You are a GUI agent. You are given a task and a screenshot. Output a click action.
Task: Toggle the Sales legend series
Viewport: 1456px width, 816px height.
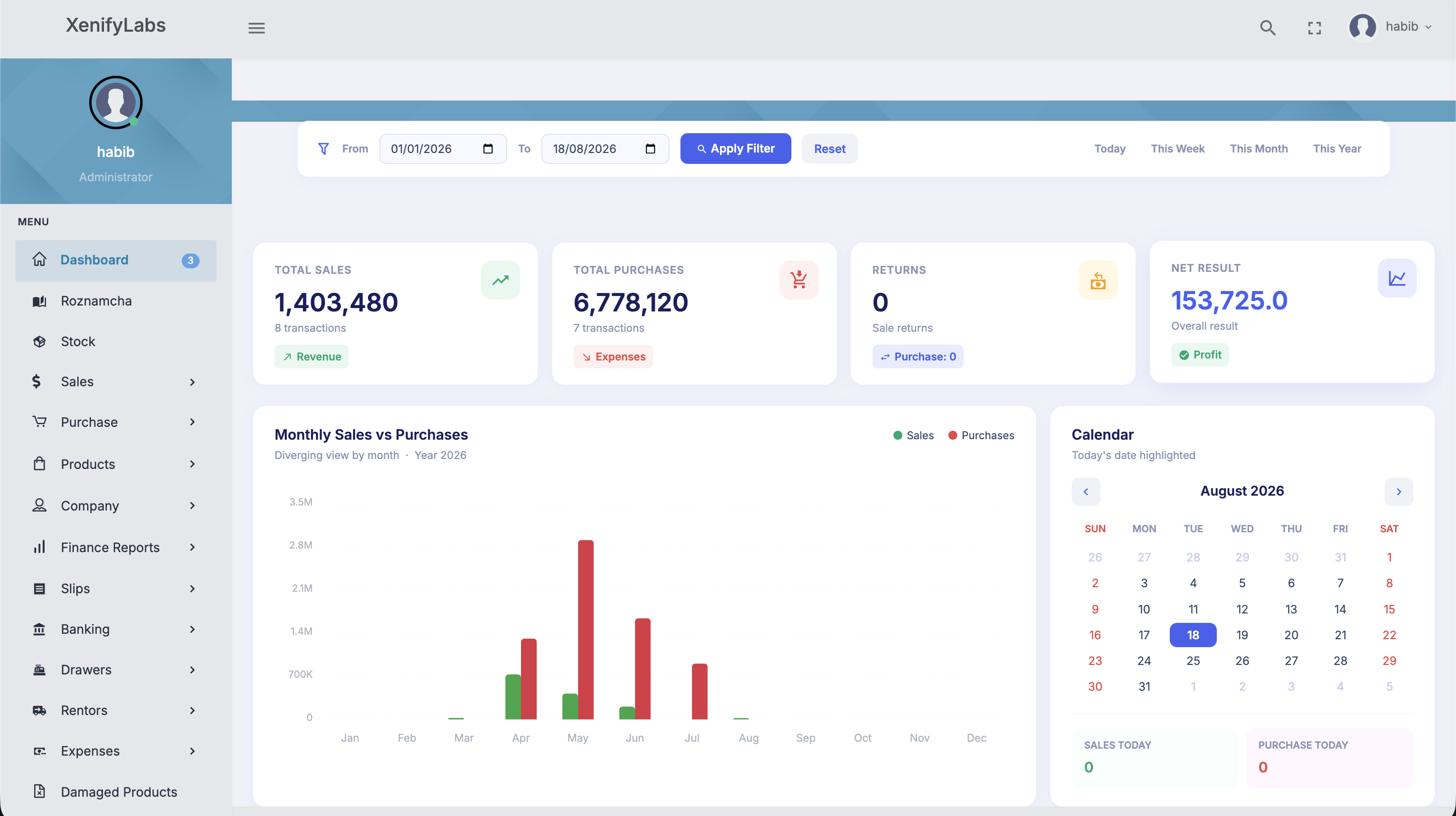tap(913, 435)
